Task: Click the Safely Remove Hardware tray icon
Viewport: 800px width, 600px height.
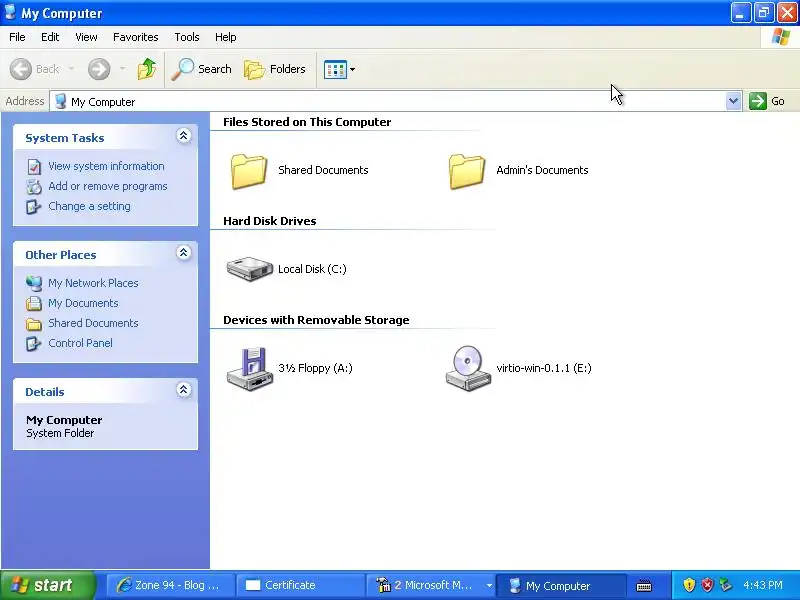Action: click(725, 585)
